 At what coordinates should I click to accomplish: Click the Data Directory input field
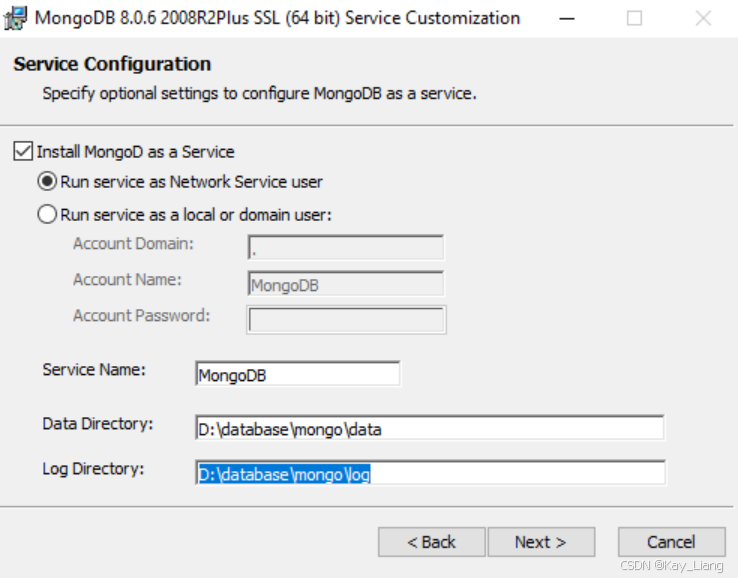pyautogui.click(x=430, y=428)
